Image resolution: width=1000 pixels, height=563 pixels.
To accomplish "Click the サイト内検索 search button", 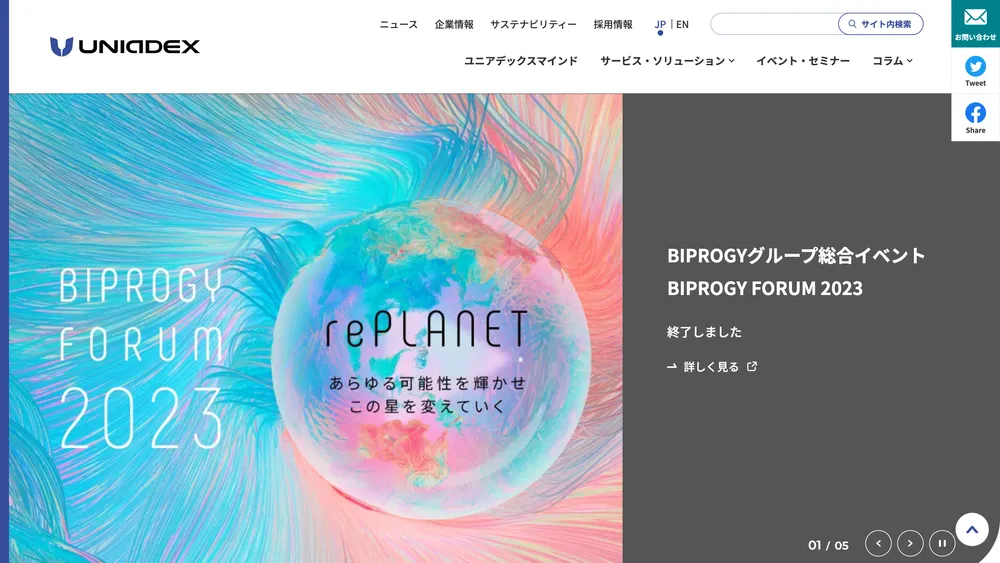I will (880, 24).
